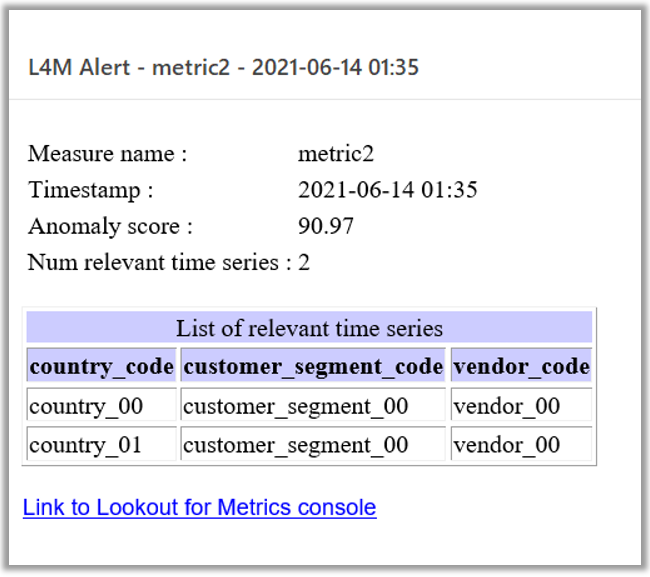The height and width of the screenshot is (577, 650).
Task: Select the country_code column header
Action: [x=102, y=365]
